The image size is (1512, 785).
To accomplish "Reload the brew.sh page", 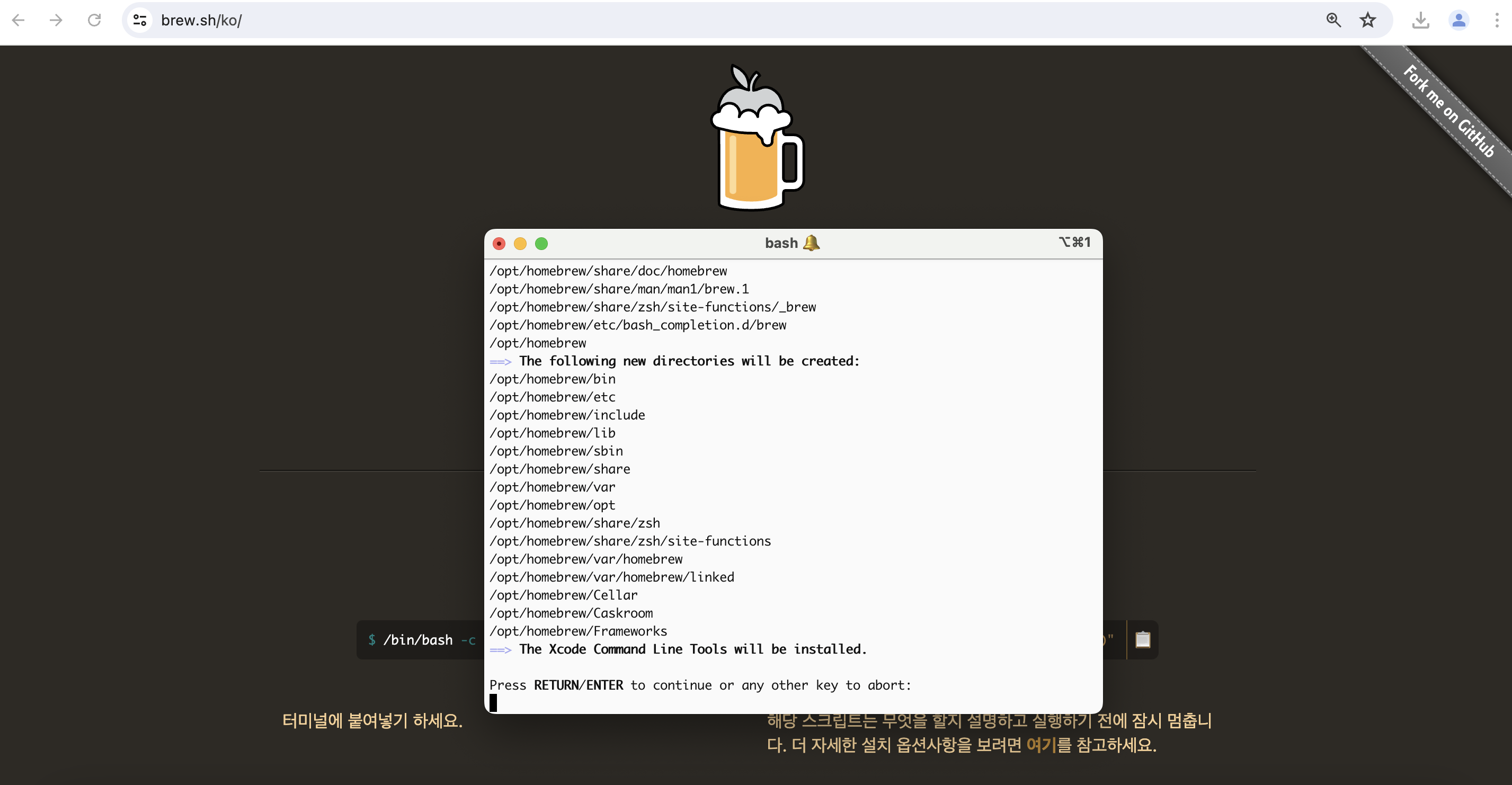I will point(94,21).
